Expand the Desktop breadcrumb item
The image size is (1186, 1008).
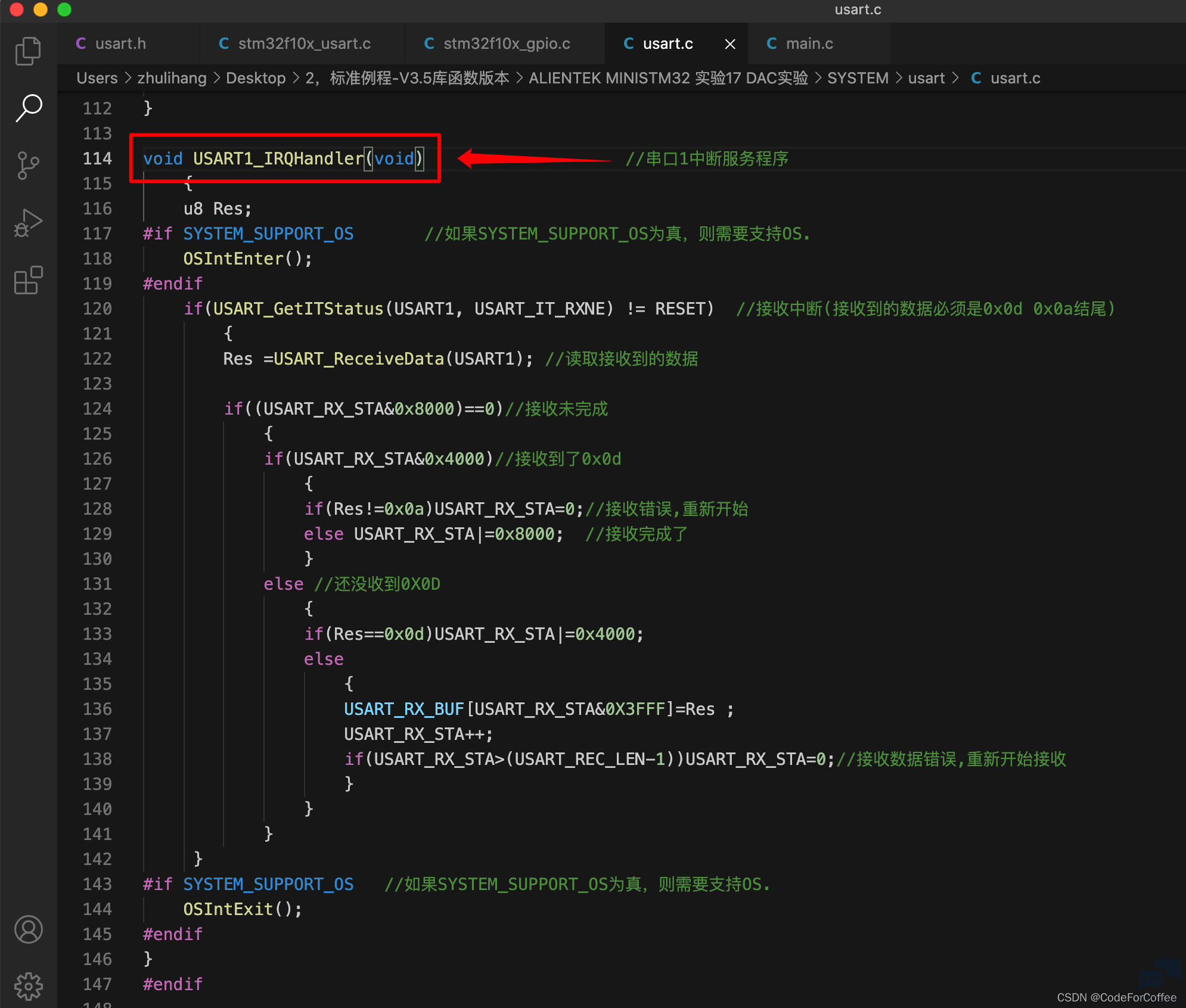click(256, 78)
